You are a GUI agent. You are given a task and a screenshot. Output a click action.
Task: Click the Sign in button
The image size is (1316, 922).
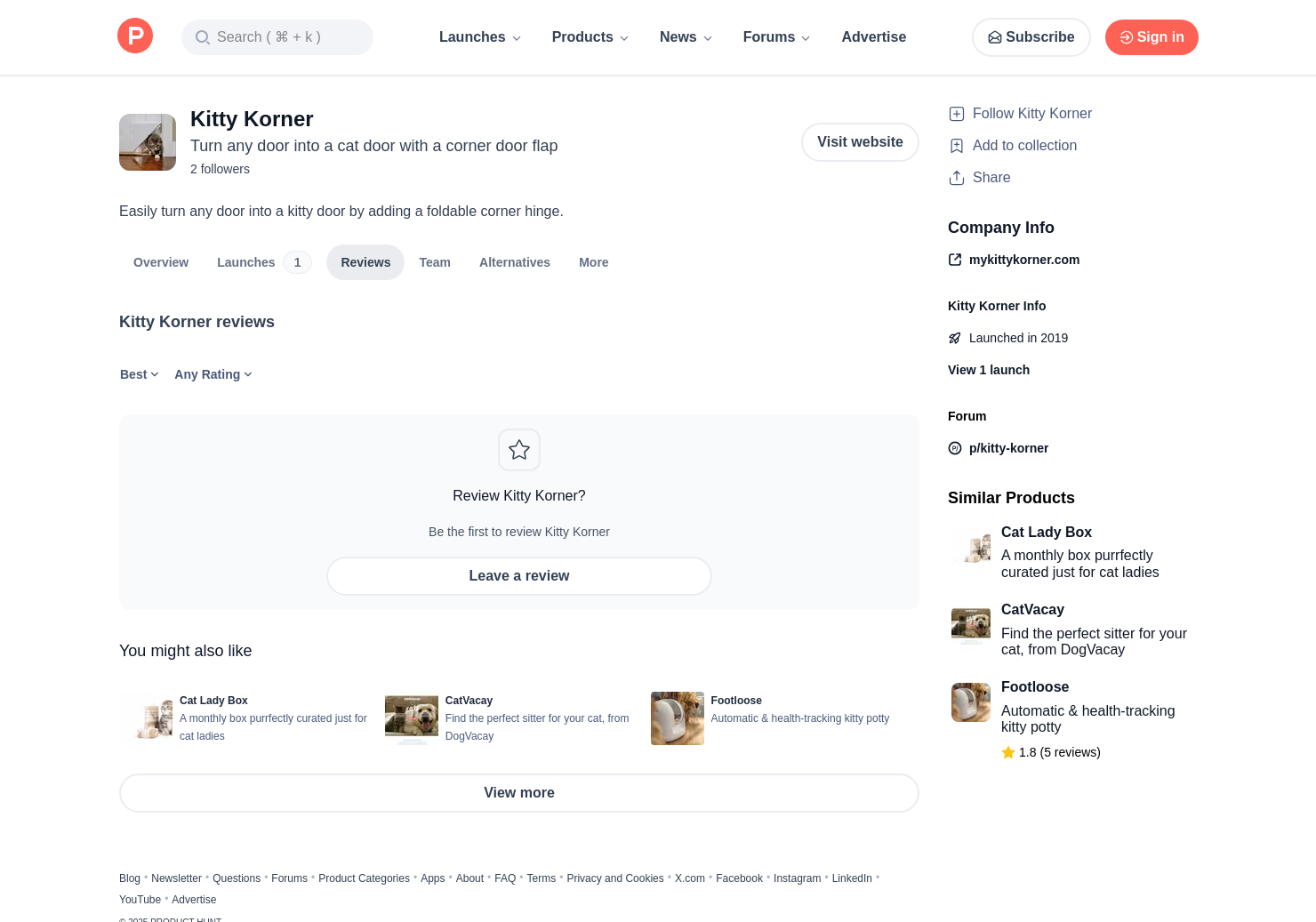pyautogui.click(x=1151, y=37)
